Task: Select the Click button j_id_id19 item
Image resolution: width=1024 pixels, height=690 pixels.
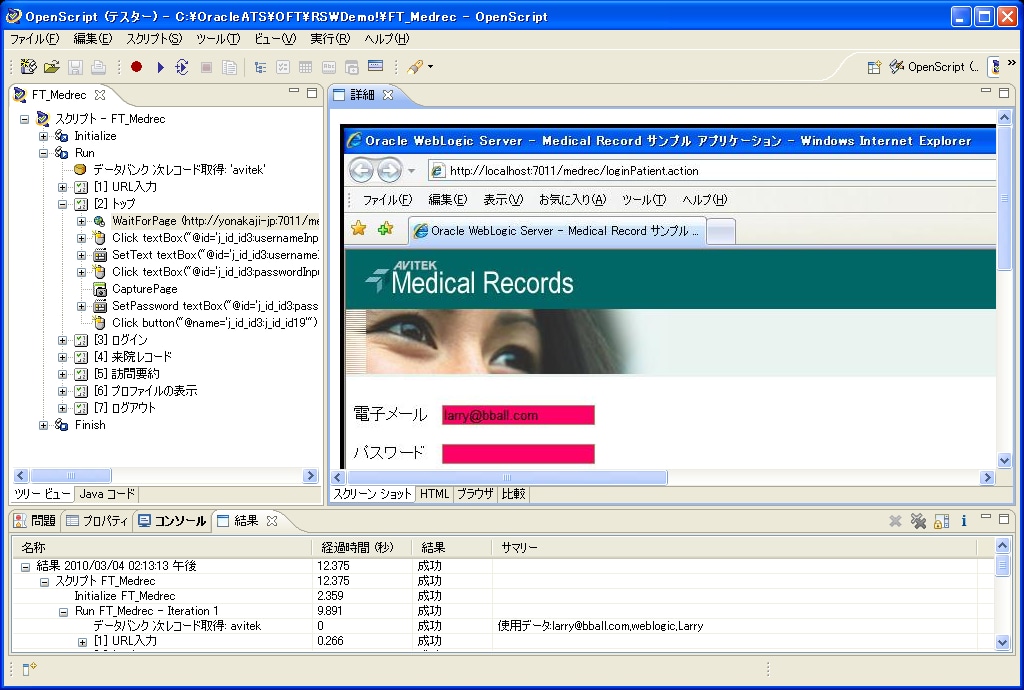Action: click(214, 322)
